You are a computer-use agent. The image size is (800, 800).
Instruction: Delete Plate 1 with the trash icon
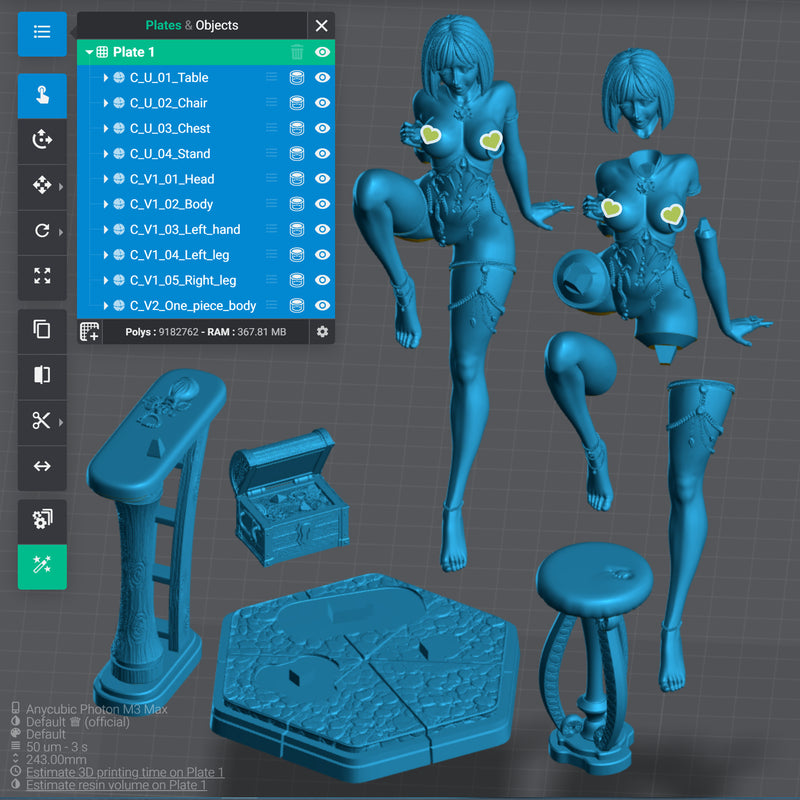[297, 52]
